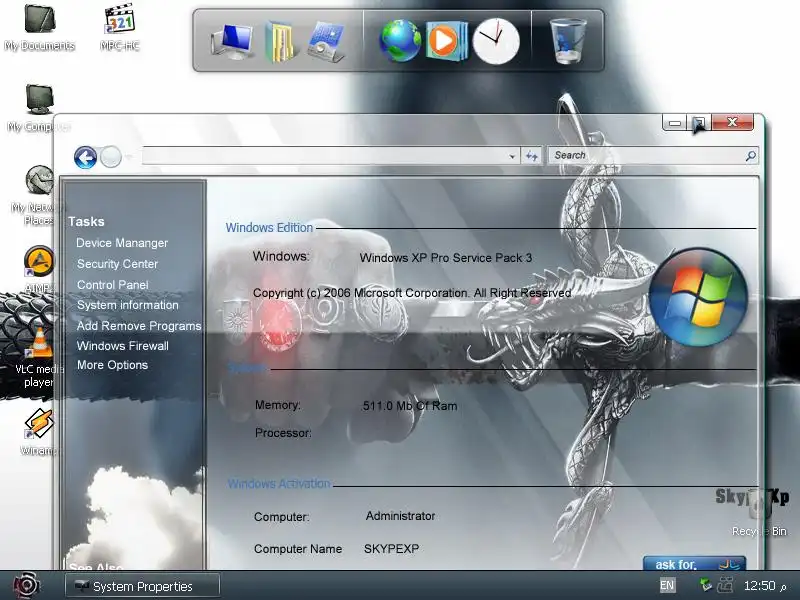
Task: Click the EN language indicator
Action: (x=667, y=585)
